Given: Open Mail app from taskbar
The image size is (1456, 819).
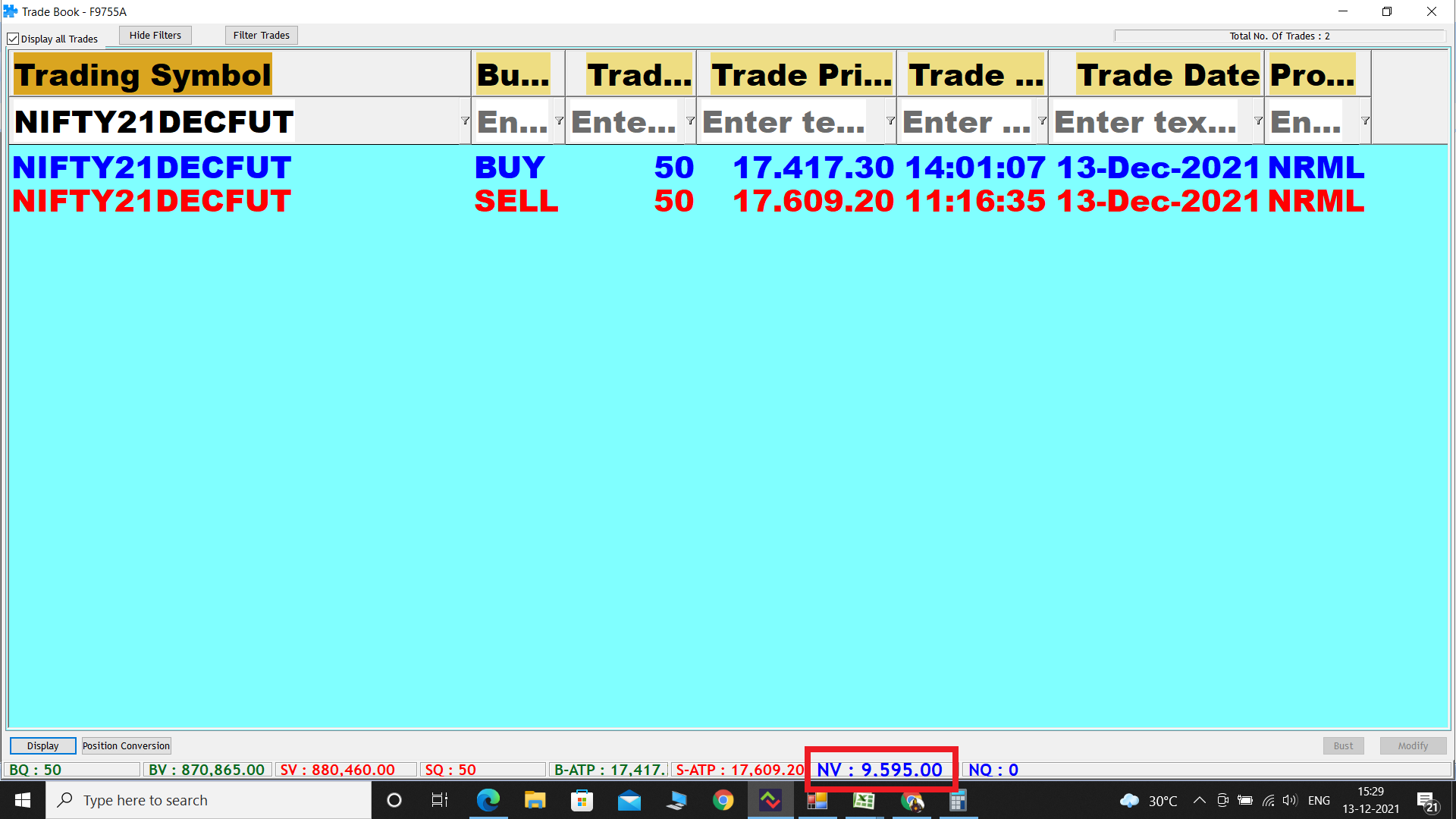Looking at the screenshot, I should (629, 800).
